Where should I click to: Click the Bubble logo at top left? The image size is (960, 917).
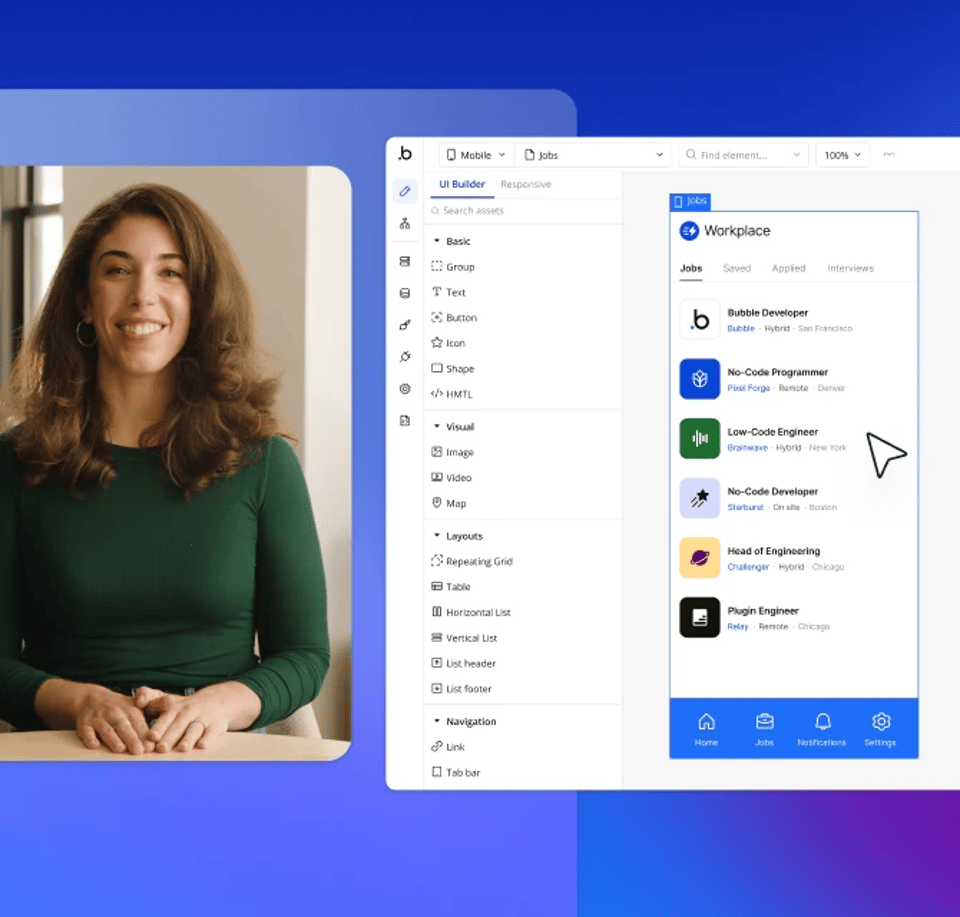404,154
